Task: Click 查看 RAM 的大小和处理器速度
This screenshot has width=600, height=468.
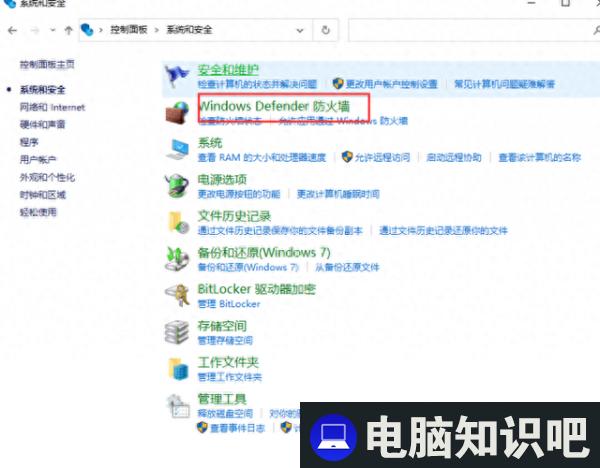Action: pos(262,157)
